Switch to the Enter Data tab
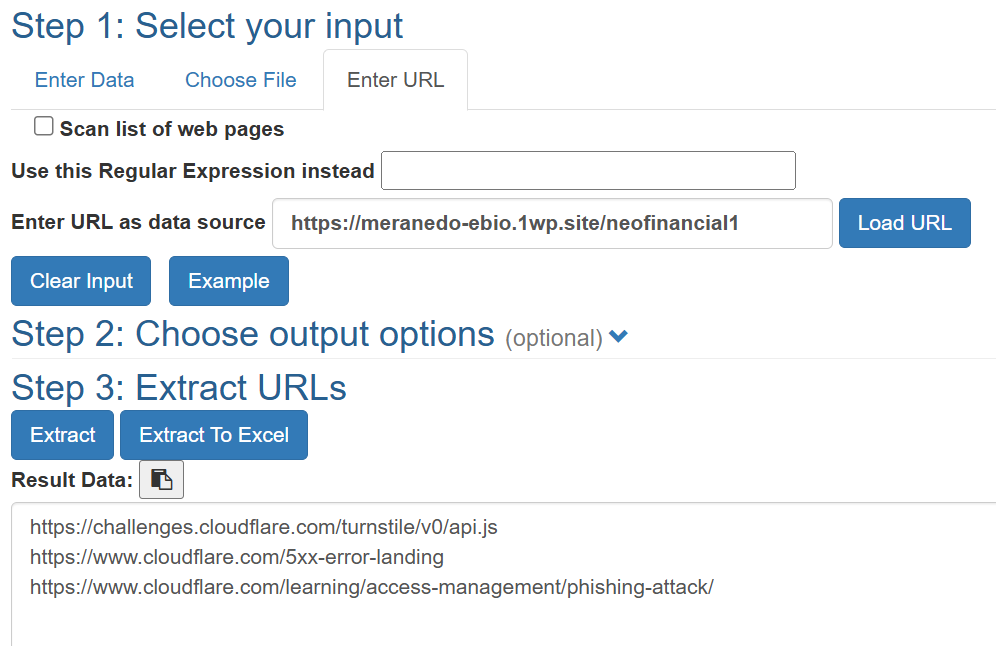996x646 pixels. click(x=84, y=80)
